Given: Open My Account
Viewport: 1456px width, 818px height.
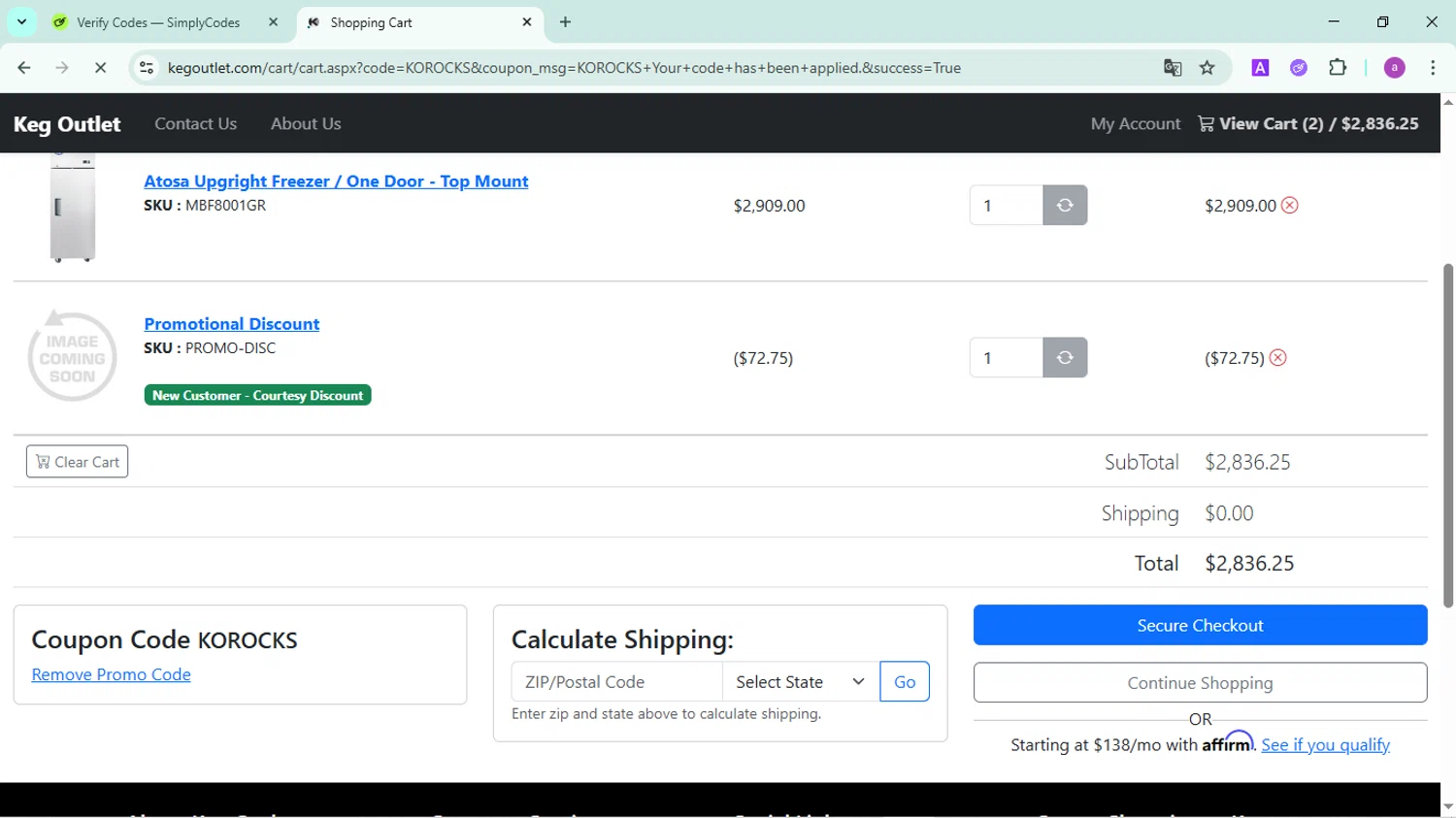Looking at the screenshot, I should click(x=1136, y=123).
